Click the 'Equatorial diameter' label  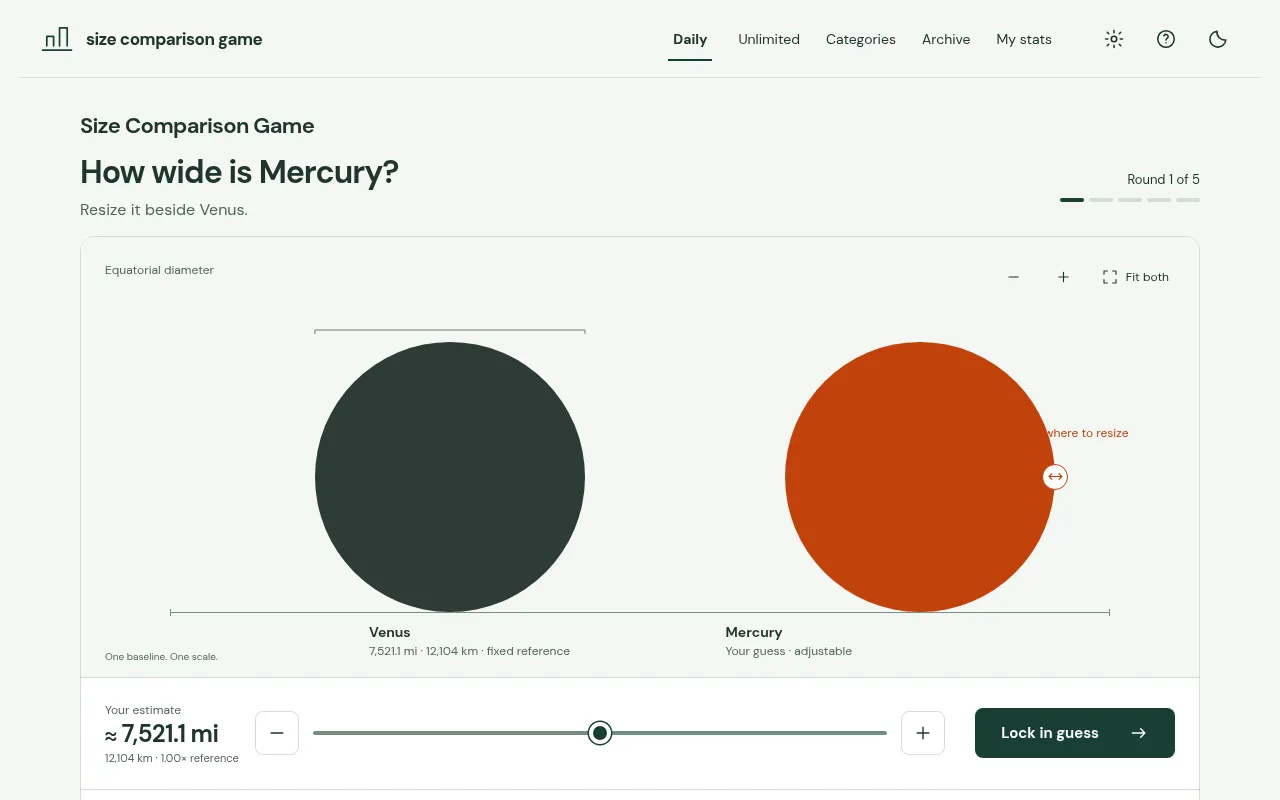[x=159, y=270]
